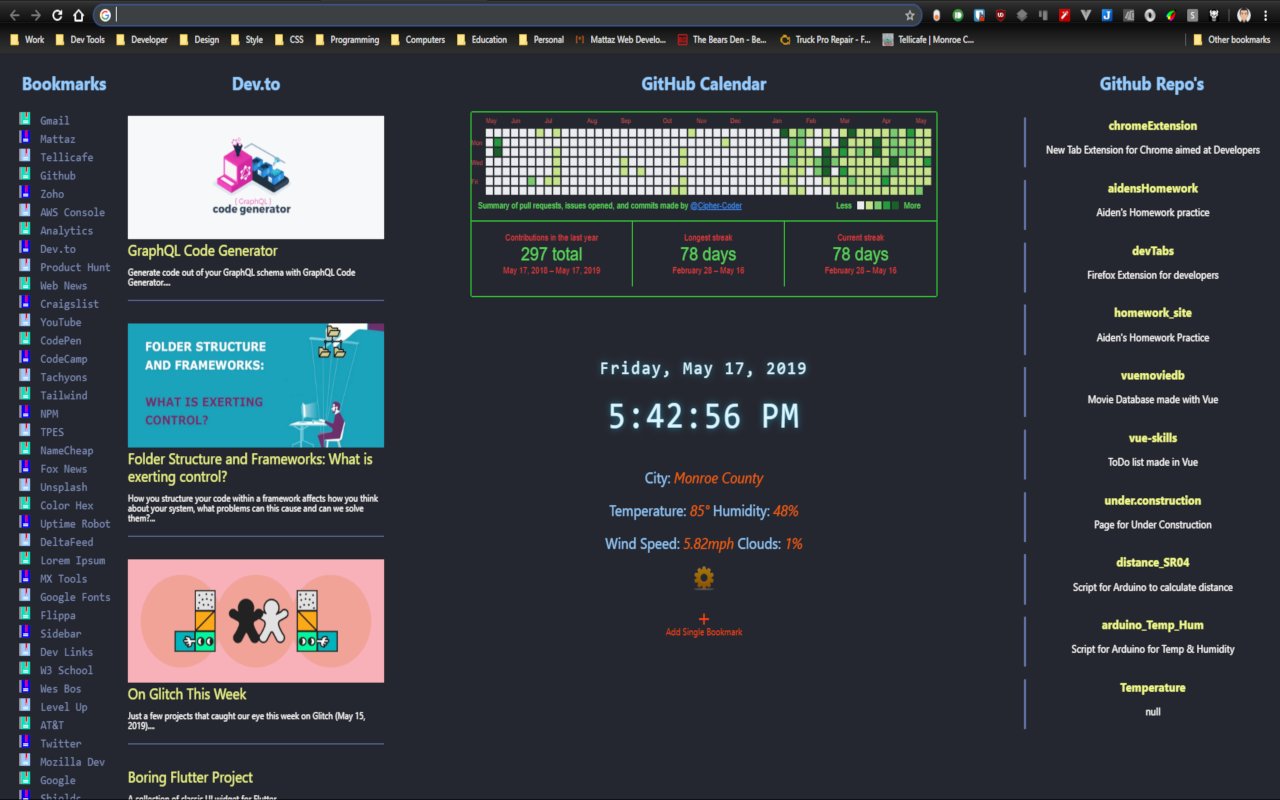Open the profile avatar in the toolbar

[1244, 15]
